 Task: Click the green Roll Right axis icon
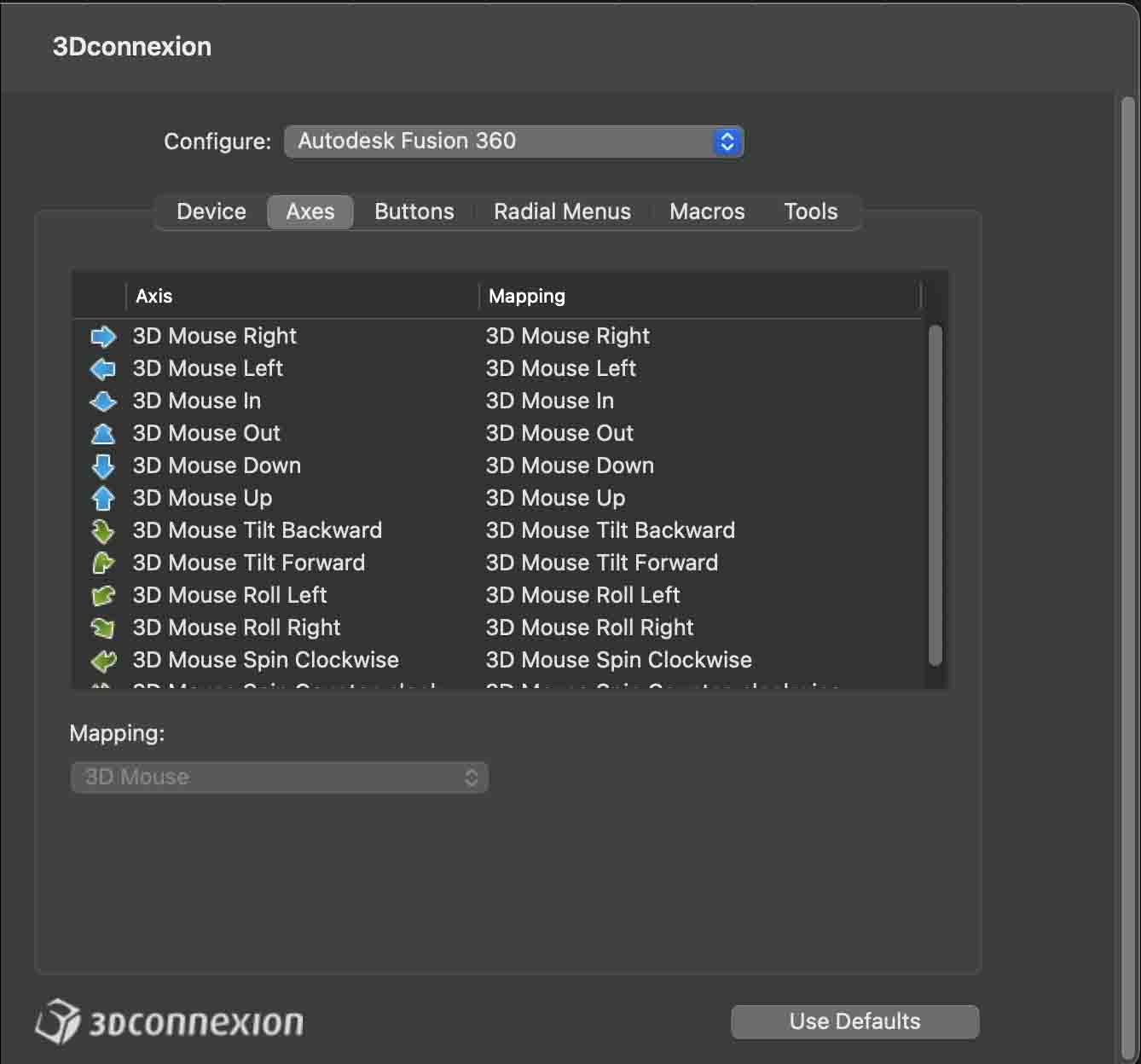tap(103, 628)
